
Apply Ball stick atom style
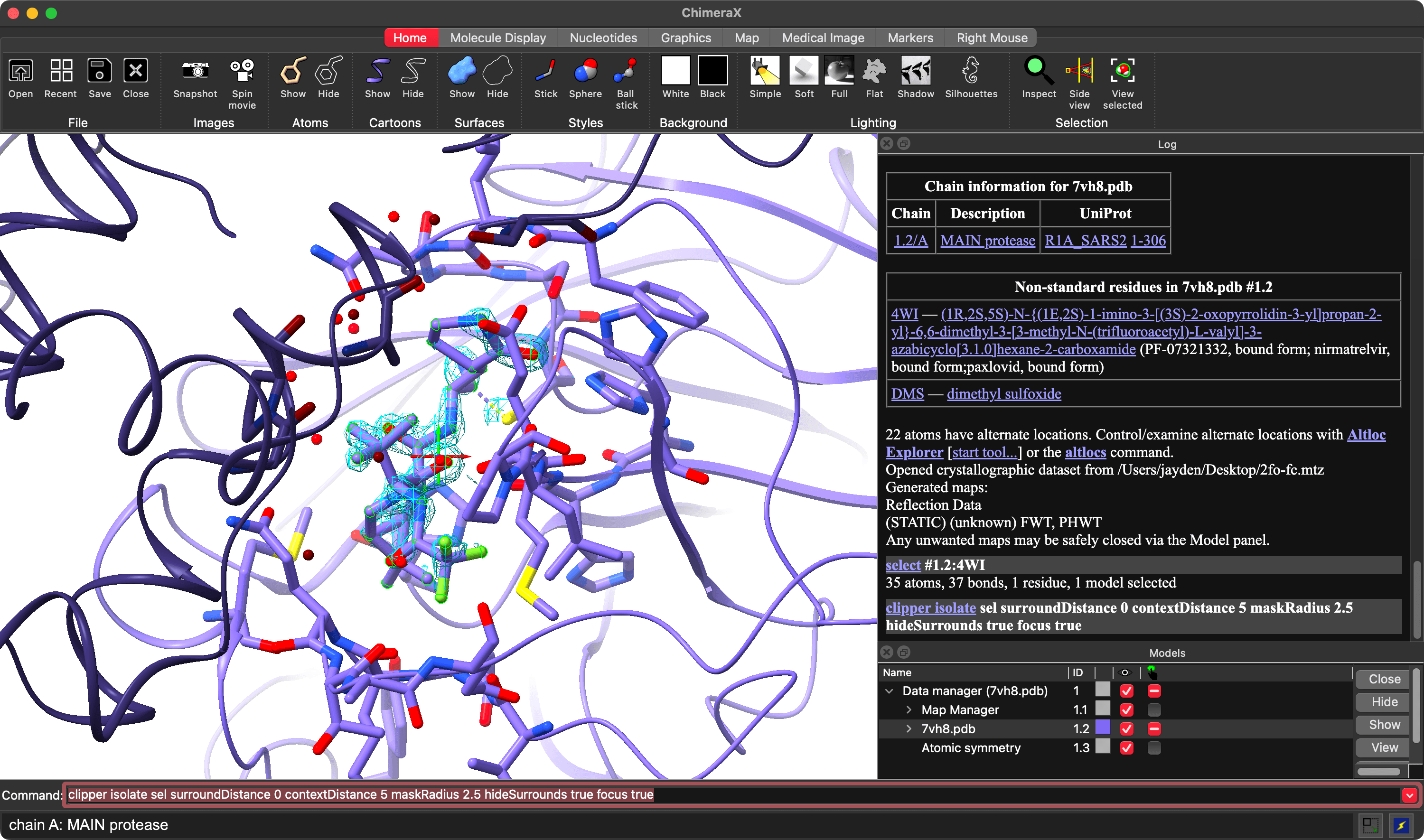(626, 71)
